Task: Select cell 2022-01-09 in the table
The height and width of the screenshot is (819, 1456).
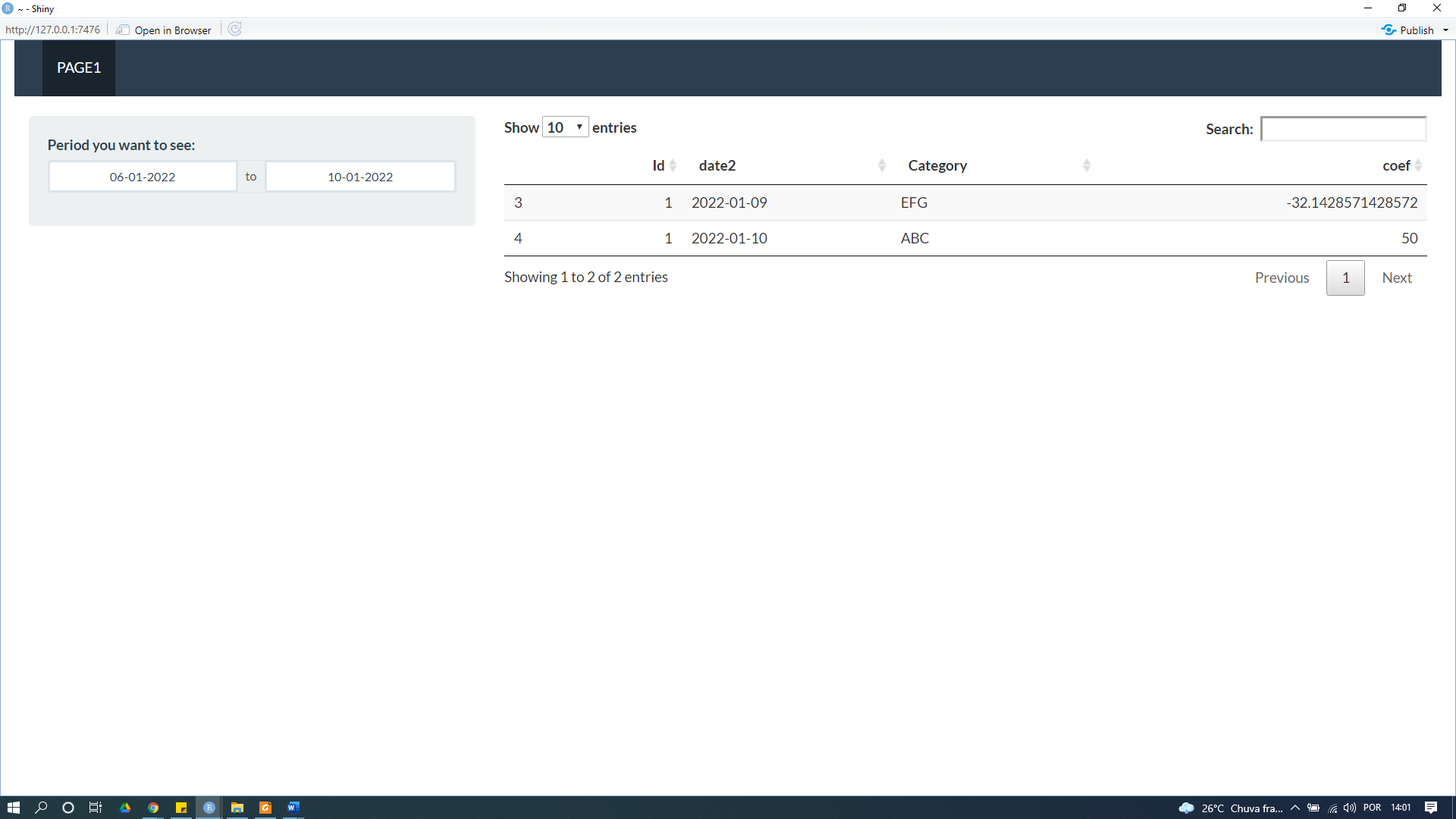Action: (730, 202)
